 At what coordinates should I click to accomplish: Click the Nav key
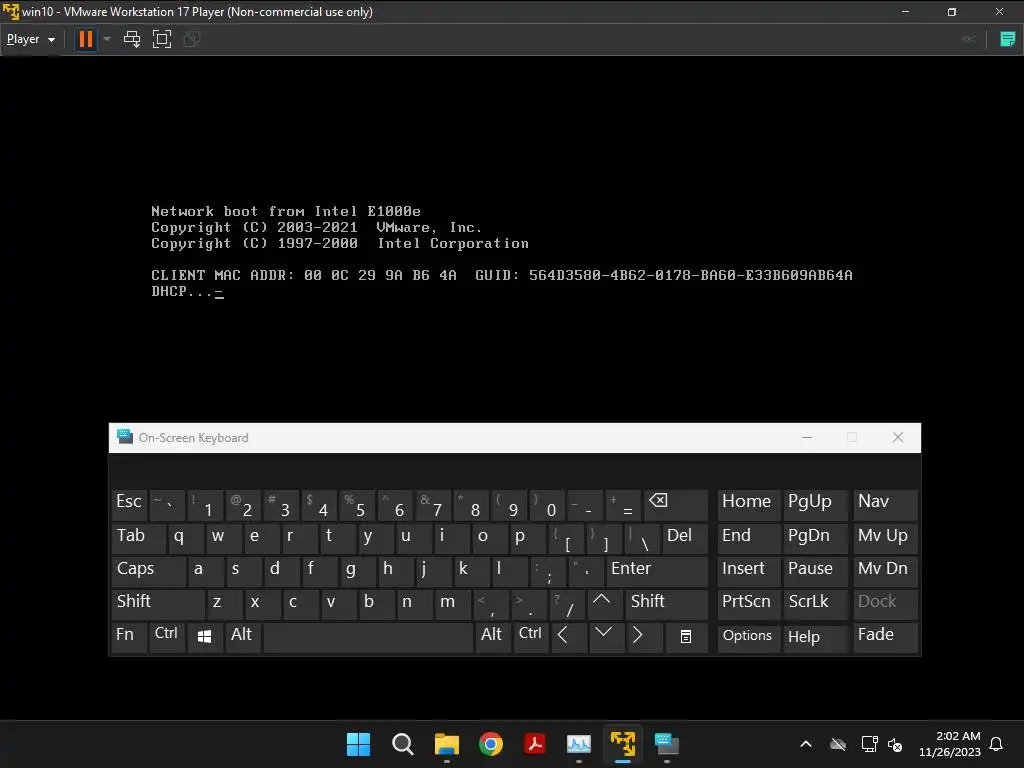885,504
